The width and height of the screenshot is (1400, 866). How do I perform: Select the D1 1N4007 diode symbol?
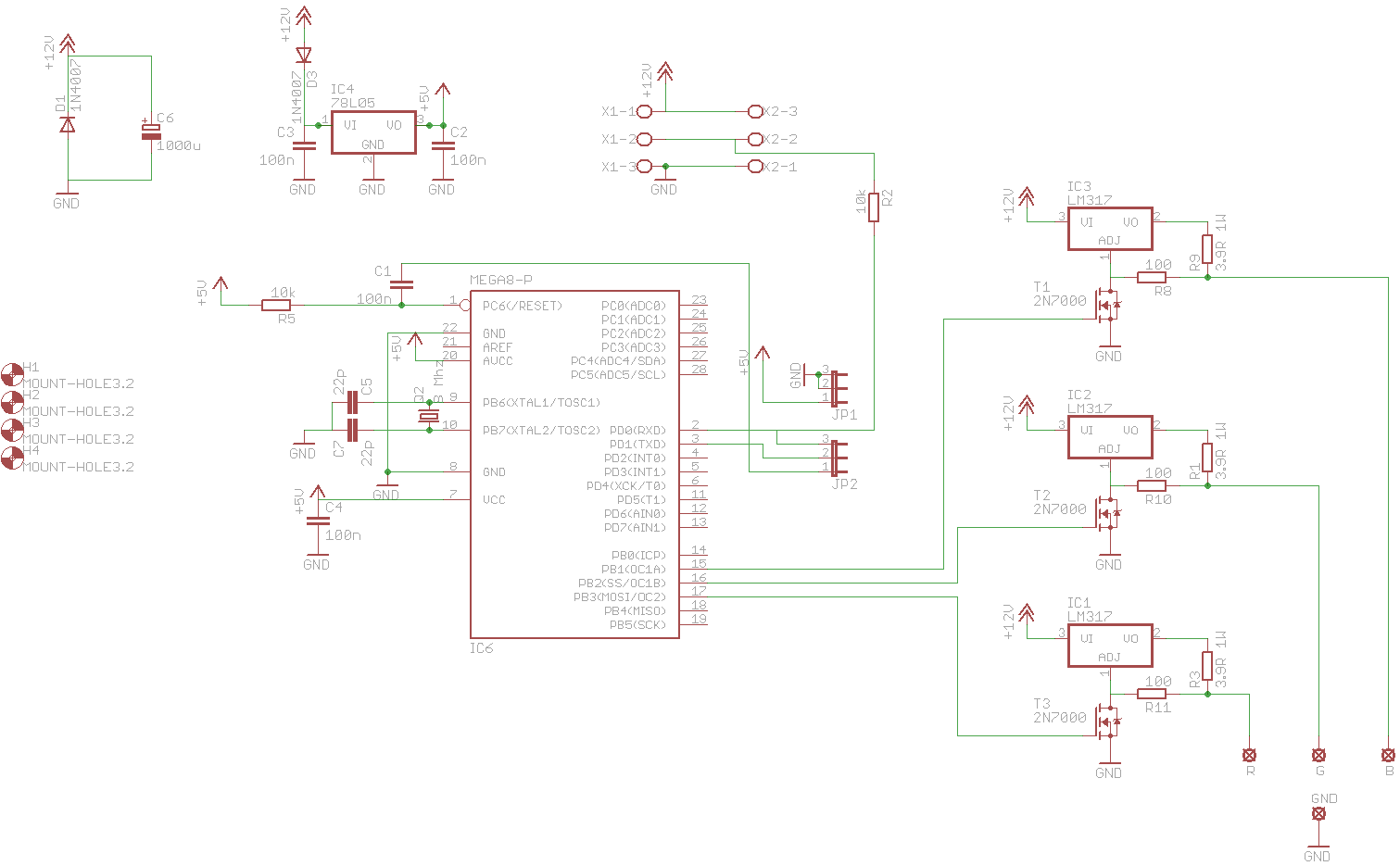click(x=67, y=123)
